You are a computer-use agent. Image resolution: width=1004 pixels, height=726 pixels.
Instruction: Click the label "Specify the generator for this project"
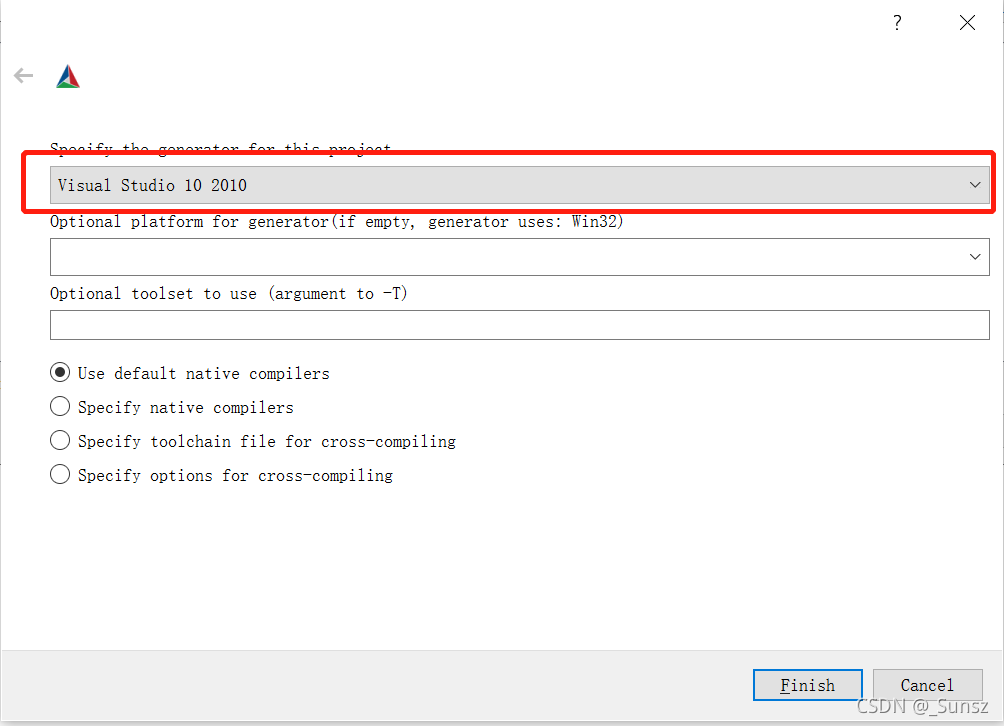[220, 148]
